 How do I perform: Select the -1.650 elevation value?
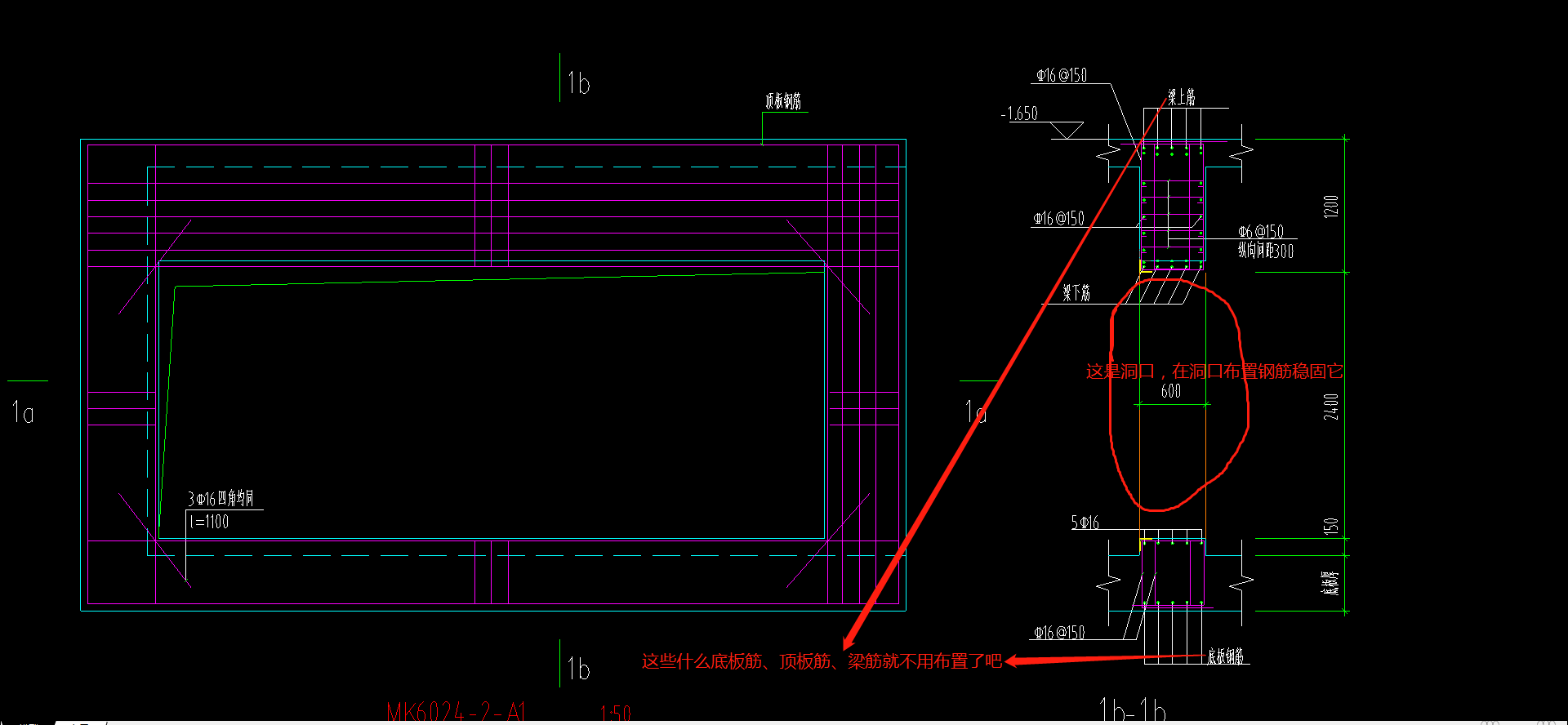1019,113
